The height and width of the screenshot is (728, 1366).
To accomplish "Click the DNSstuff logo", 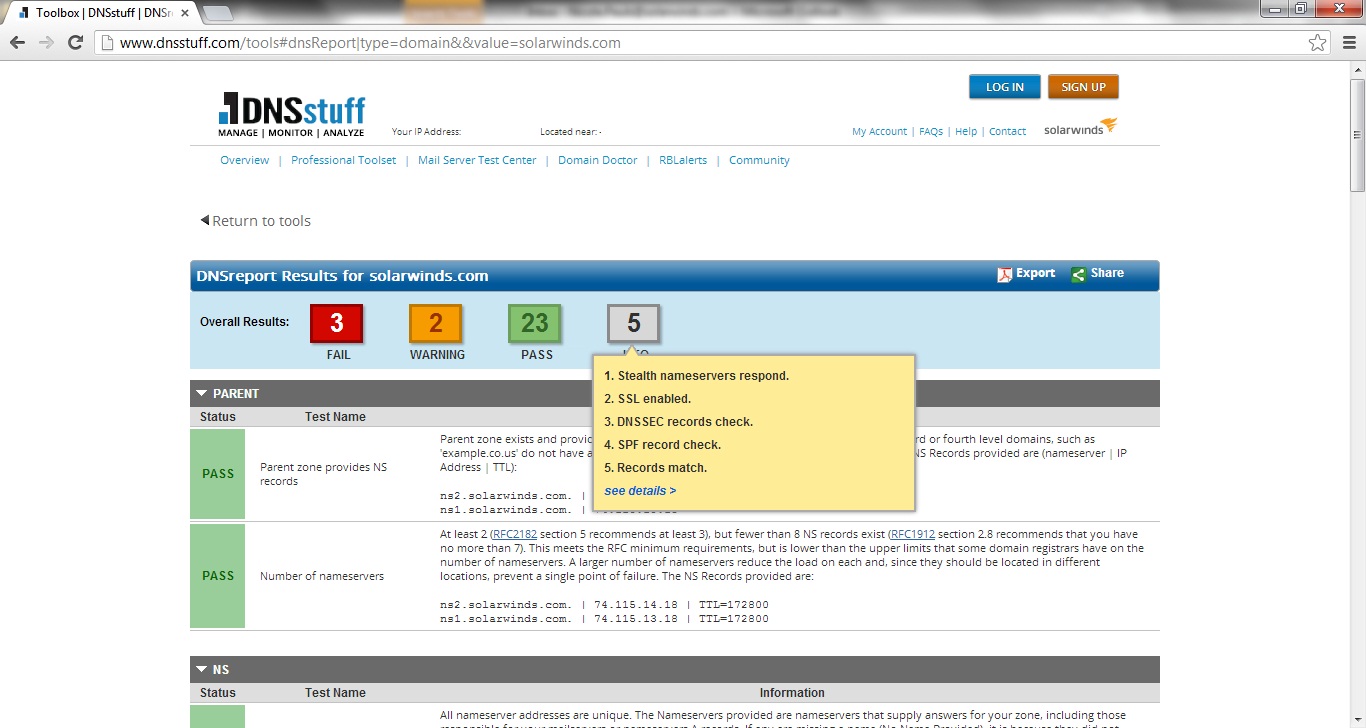I will 290,113.
